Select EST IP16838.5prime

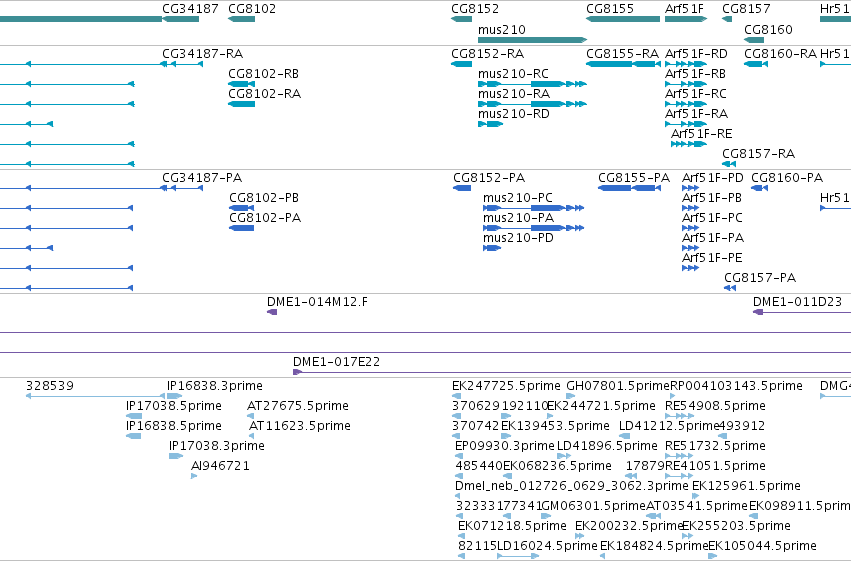click(x=174, y=426)
